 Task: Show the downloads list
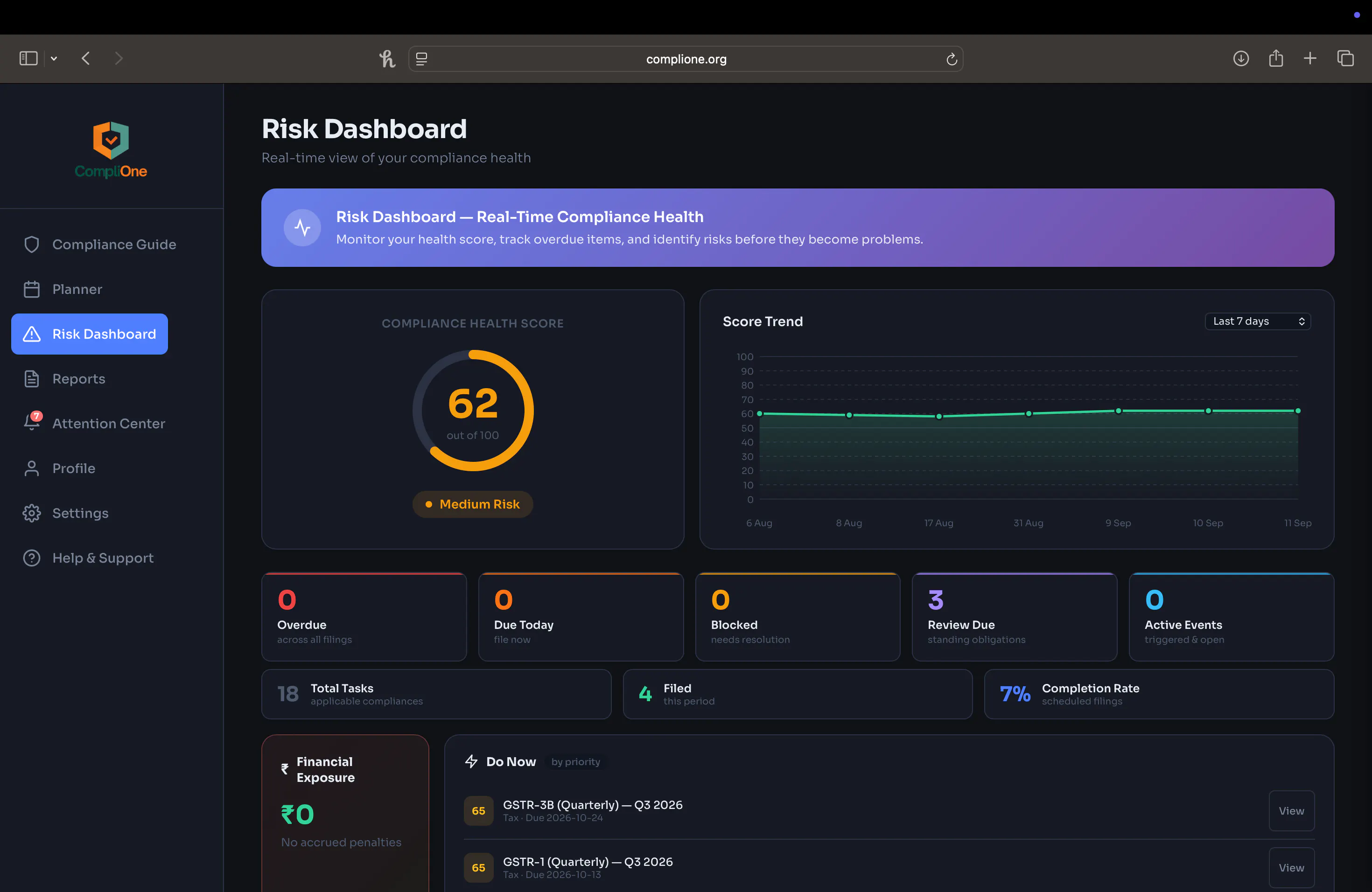click(x=1240, y=58)
